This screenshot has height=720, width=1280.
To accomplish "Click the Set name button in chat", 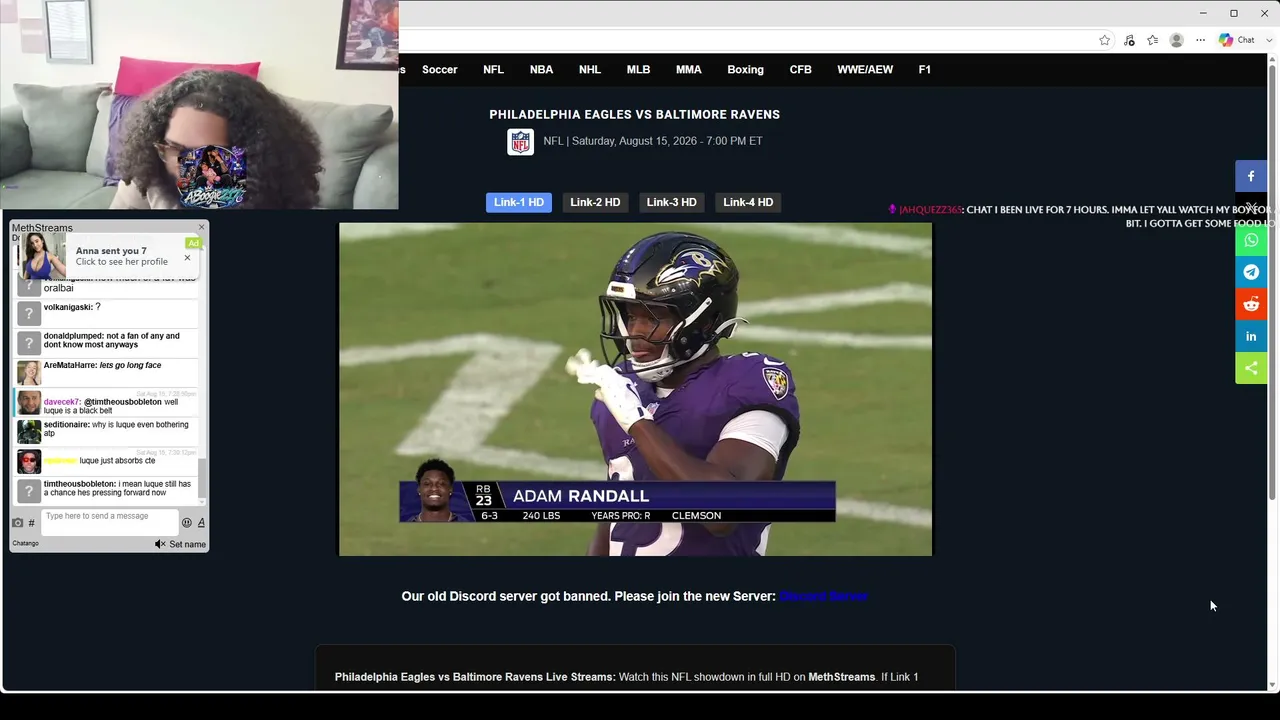I will (187, 544).
